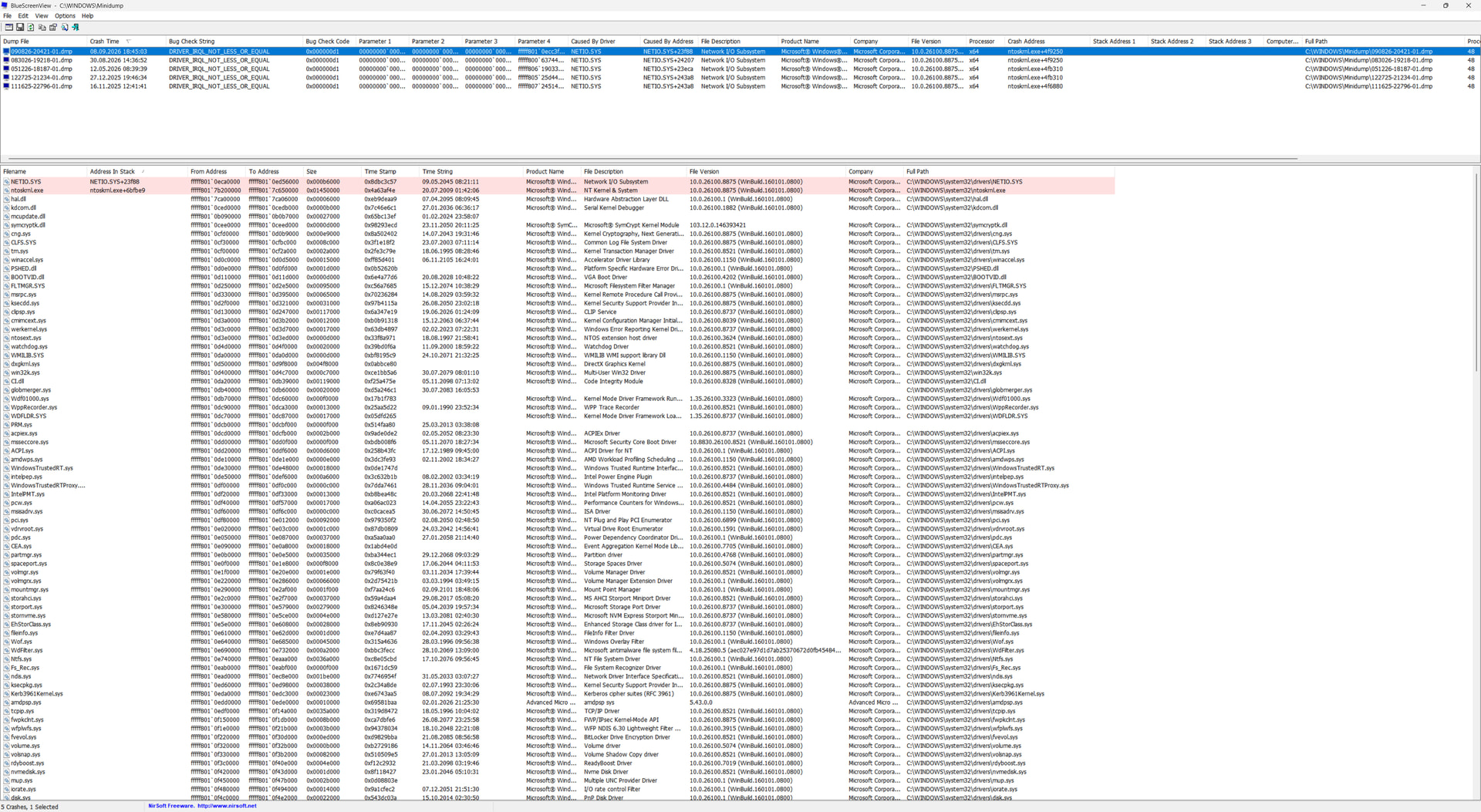Open the Options menu
Viewport: 1481px width, 812px height.
65,15
